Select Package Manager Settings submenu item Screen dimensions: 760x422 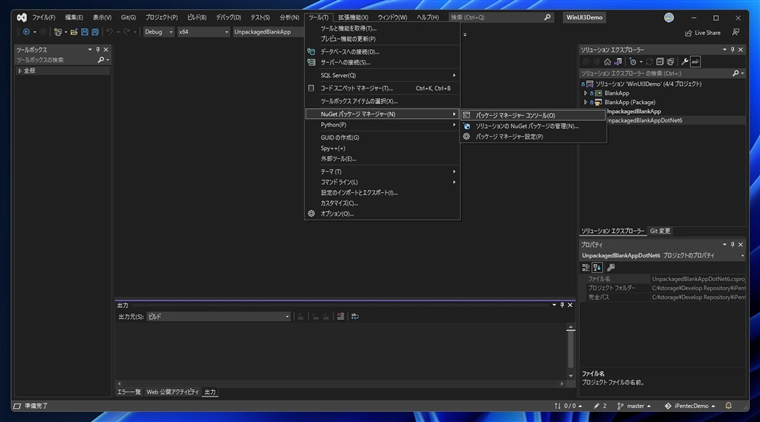[533, 137]
